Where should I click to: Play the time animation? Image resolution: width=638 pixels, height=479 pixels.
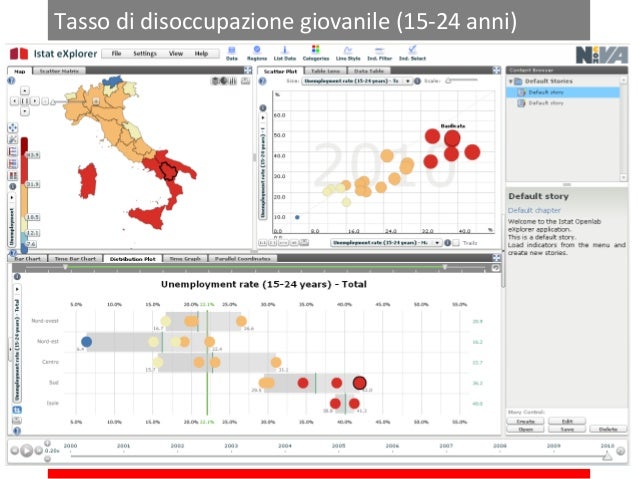26,451
